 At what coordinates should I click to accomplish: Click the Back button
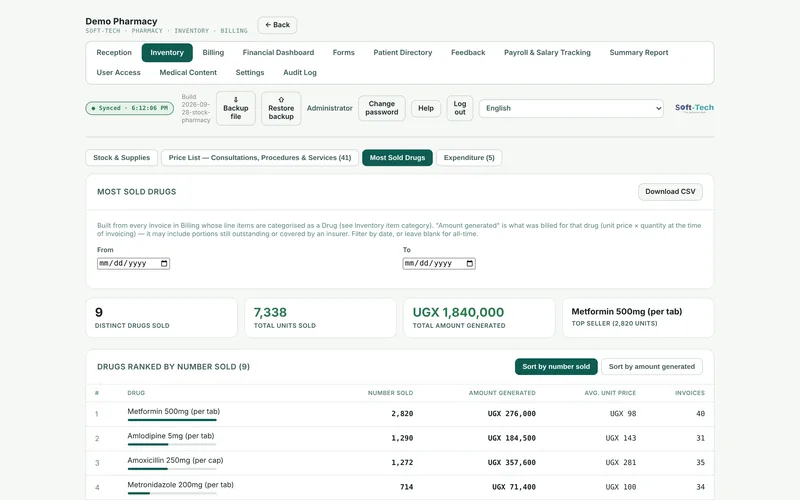[x=277, y=25]
